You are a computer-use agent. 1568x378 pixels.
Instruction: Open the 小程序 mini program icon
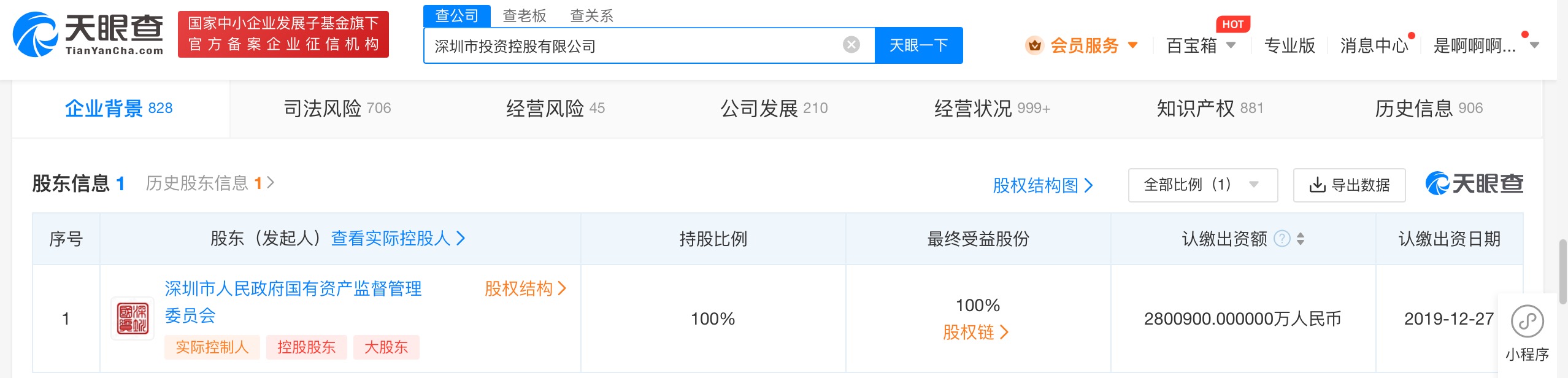(1527, 322)
